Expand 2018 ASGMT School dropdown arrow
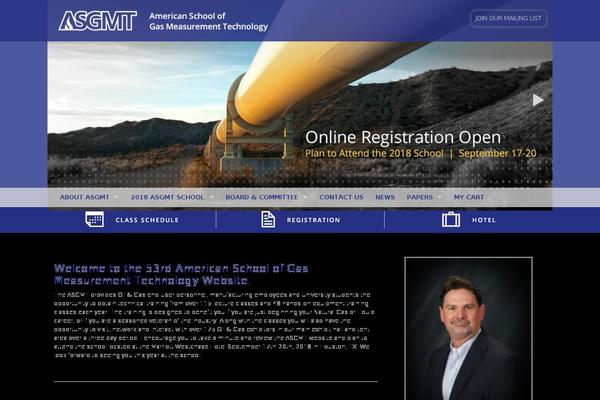Screen dimensions: 600x400 click(211, 198)
